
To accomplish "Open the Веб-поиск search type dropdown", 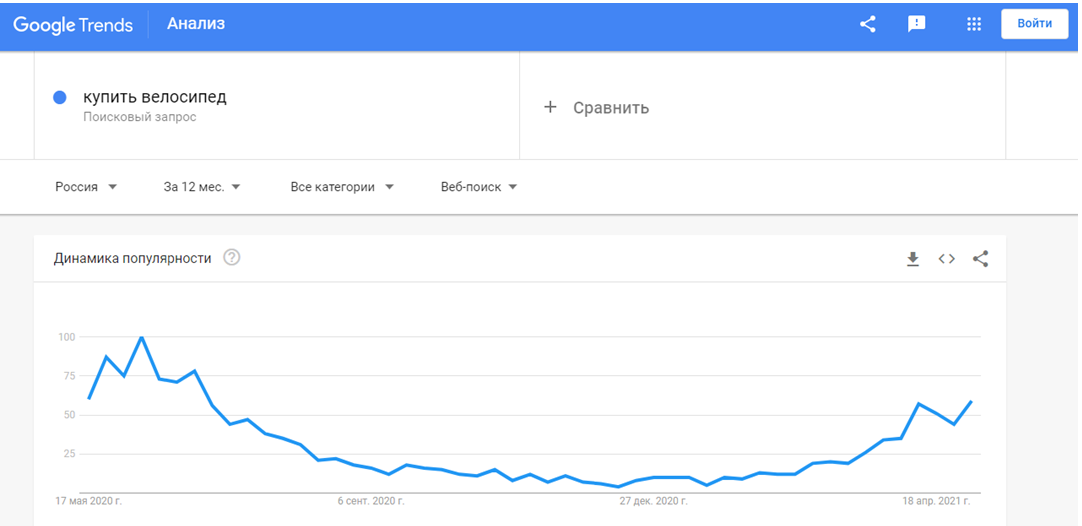I will 479,187.
